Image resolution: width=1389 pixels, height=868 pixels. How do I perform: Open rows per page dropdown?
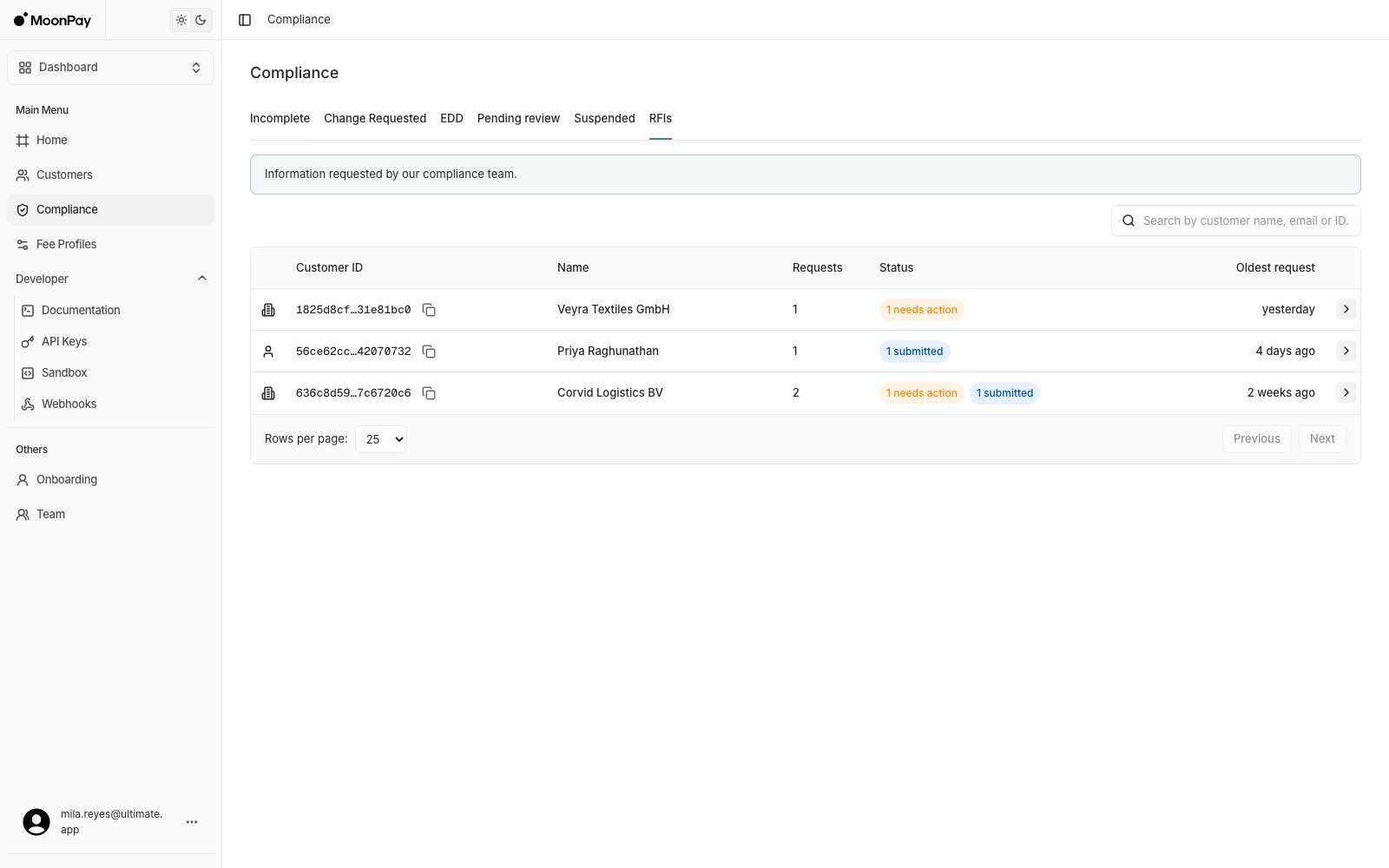381,439
